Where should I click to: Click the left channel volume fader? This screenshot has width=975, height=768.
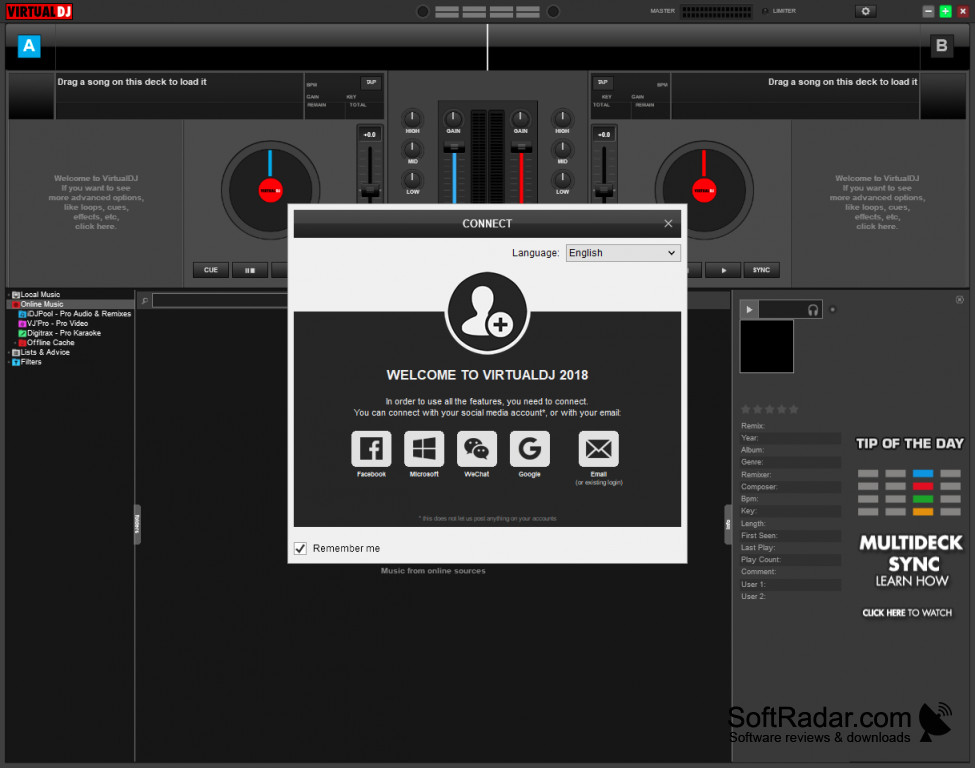[454, 147]
